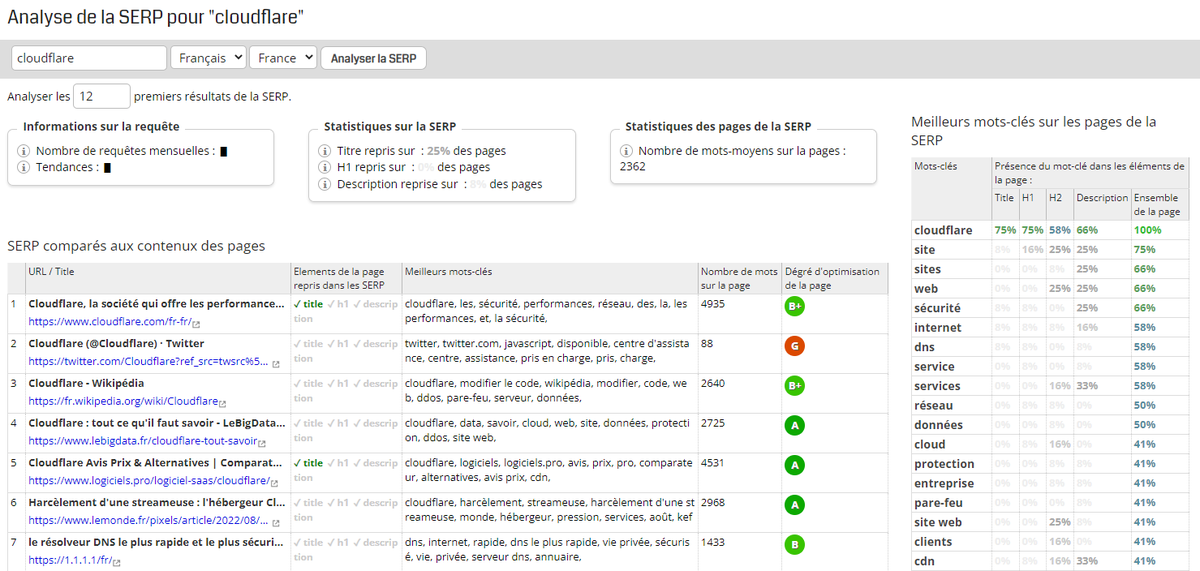Click keyword 'internet' in the right-hand keywords table

938,328
